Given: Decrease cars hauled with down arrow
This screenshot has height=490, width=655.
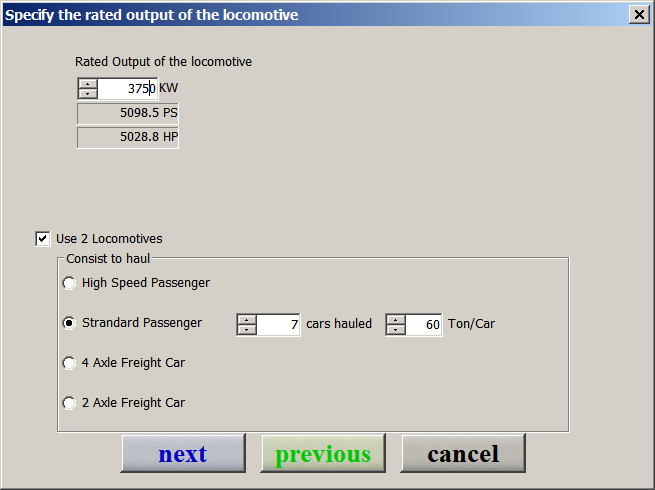Looking at the screenshot, I should 247,330.
